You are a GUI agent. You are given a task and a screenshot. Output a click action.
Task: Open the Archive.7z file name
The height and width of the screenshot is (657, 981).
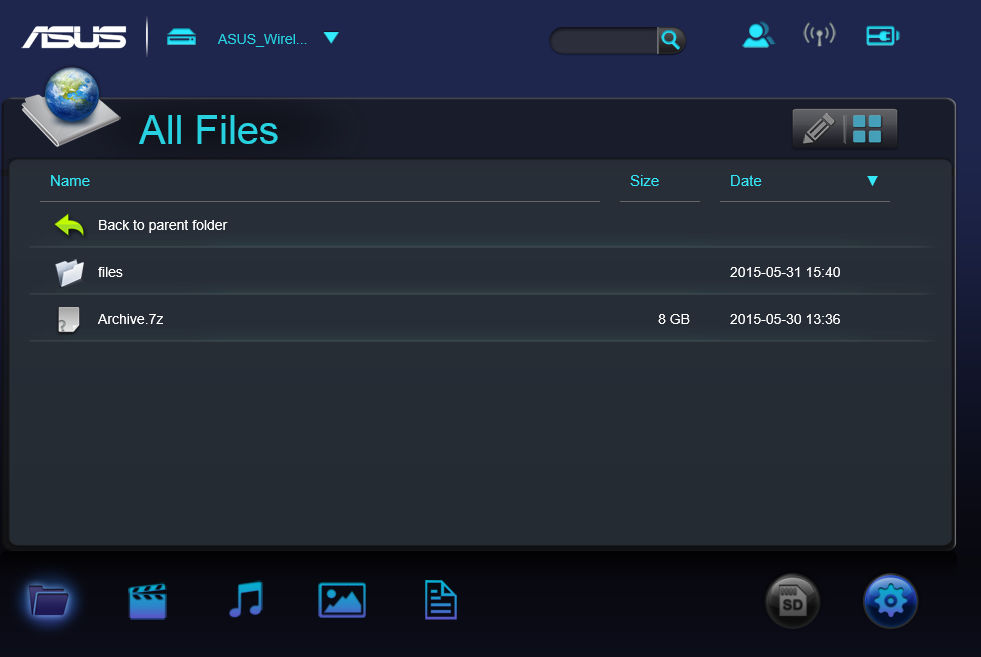tap(131, 319)
